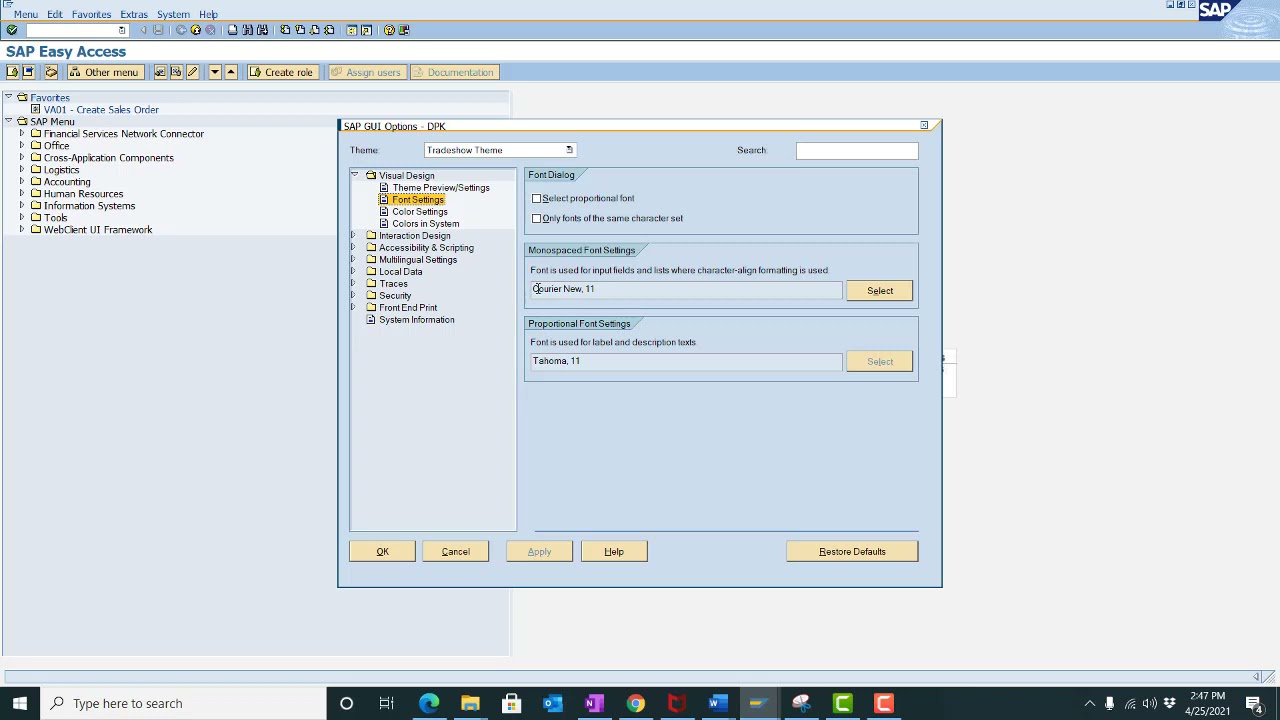Click the yellow Exit up-arrow icon
Viewport: 1280px width, 720px height.
point(196,30)
